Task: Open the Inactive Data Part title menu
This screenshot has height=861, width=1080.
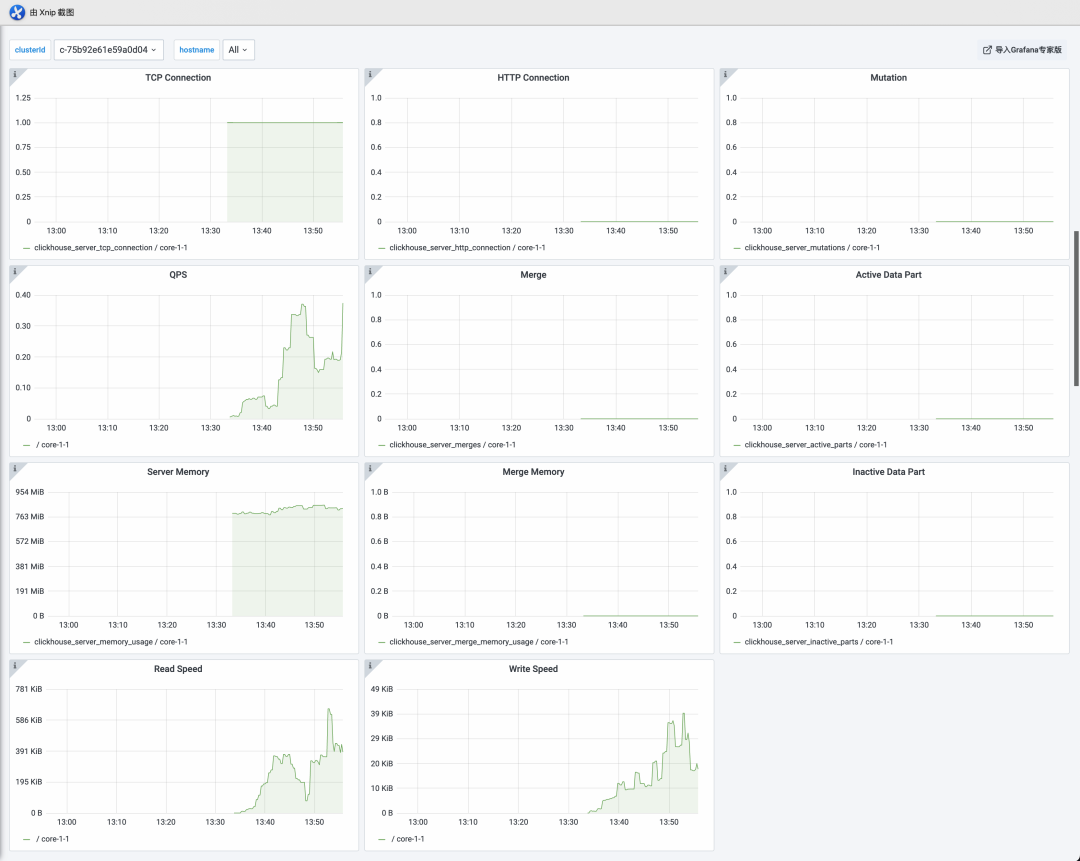Action: tap(889, 472)
